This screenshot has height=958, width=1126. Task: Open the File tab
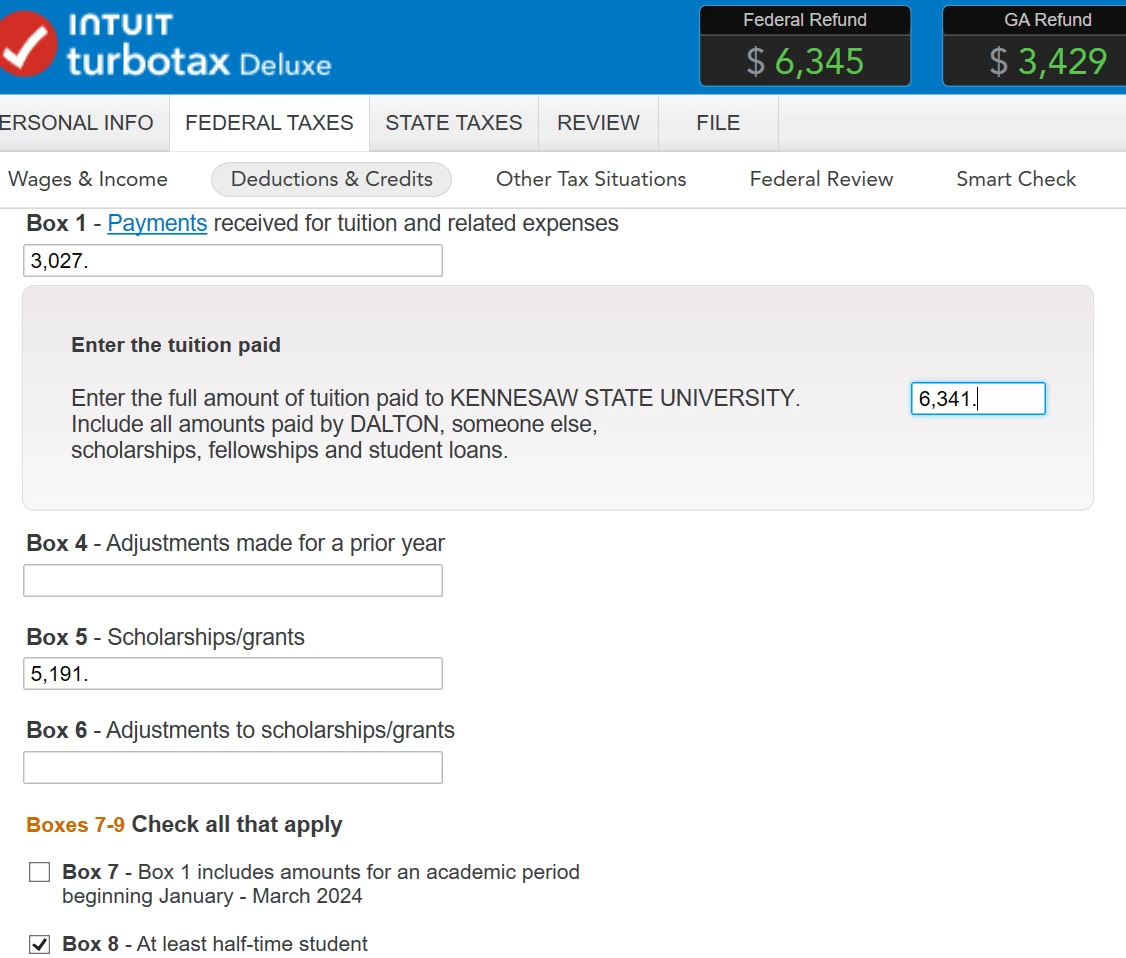click(x=718, y=123)
